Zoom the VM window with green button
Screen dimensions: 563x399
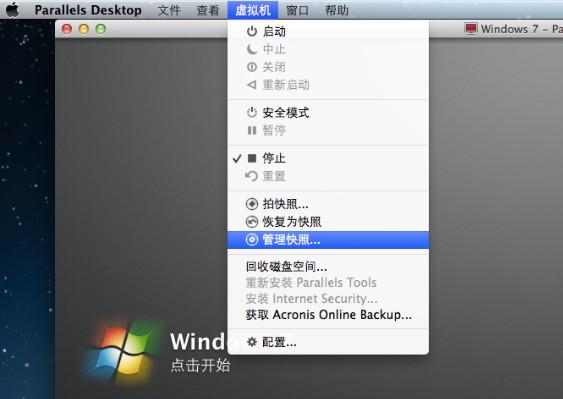(x=101, y=29)
